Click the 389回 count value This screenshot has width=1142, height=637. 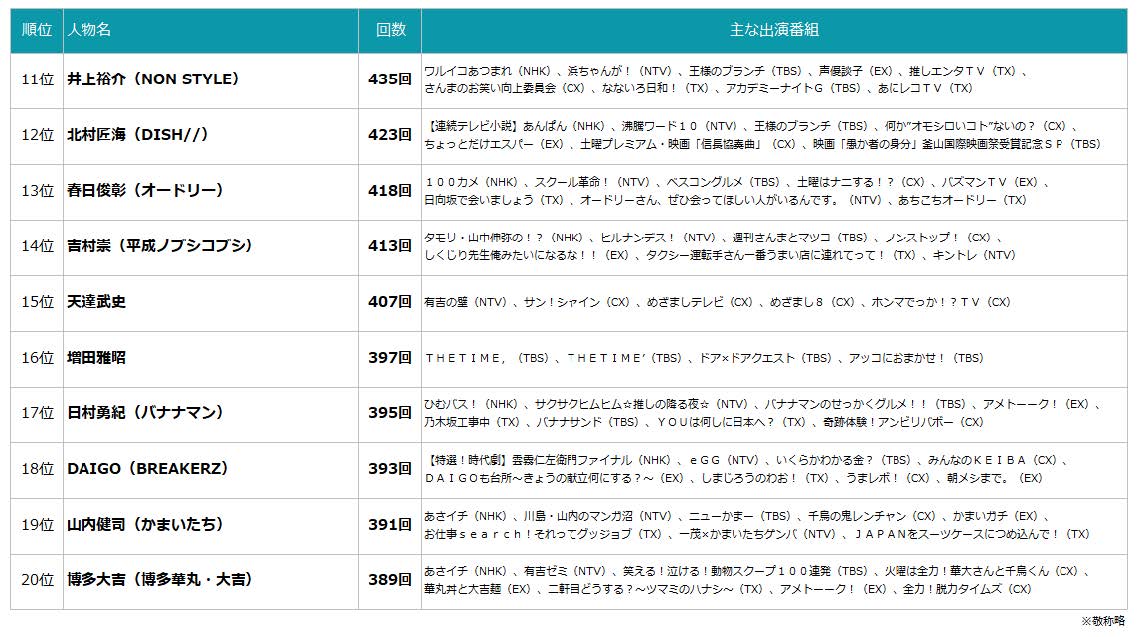390,580
